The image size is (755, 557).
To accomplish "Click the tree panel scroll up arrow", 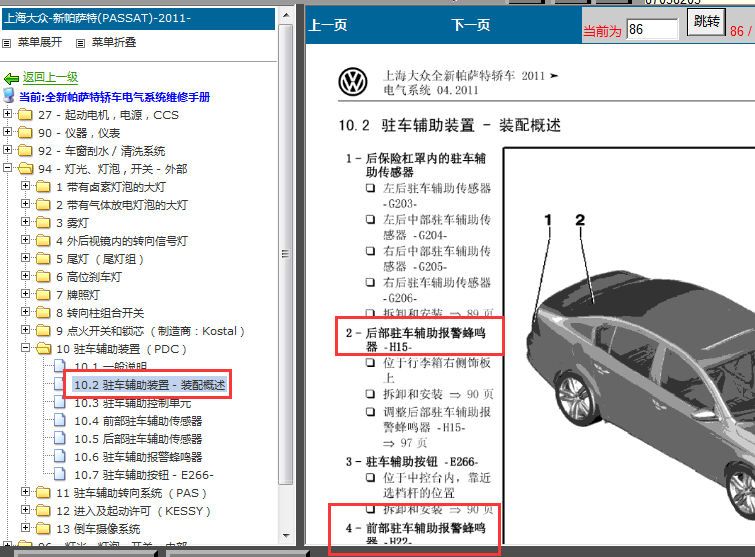I will (286, 15).
